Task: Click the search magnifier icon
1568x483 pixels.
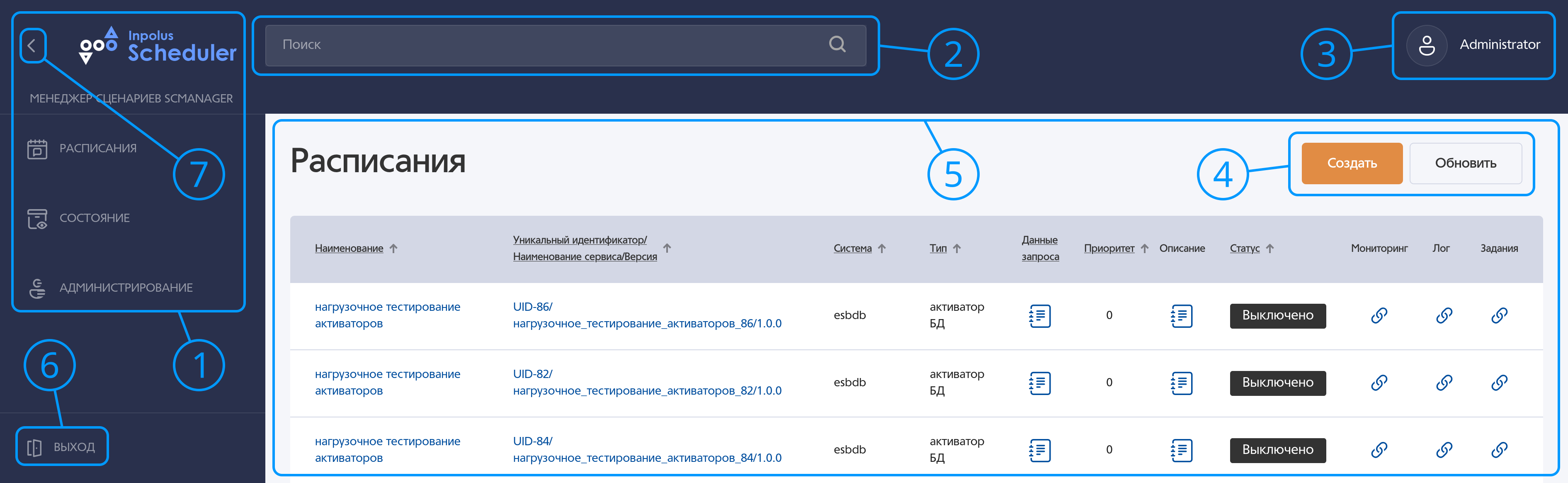Action: click(837, 44)
